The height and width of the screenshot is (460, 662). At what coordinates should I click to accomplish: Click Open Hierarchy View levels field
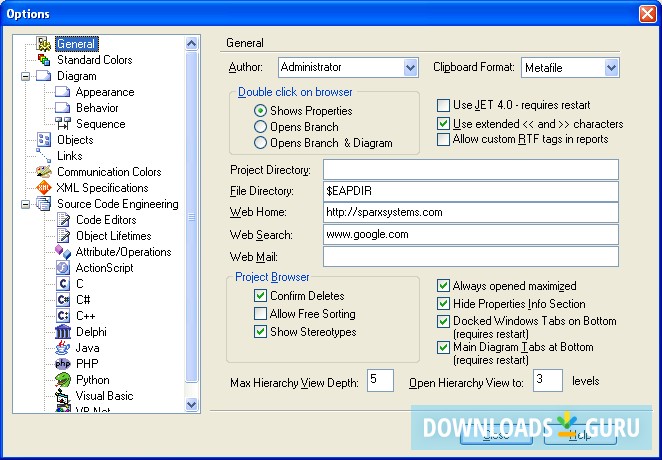click(x=548, y=380)
